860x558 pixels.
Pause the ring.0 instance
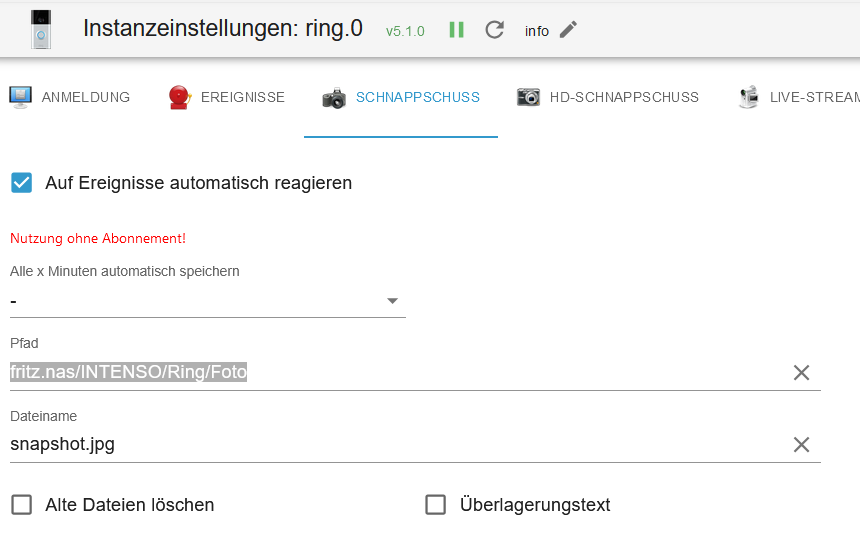457,30
